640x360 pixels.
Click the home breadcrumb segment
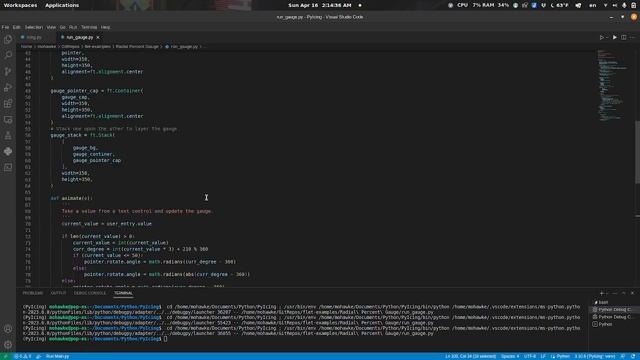pos(27,47)
